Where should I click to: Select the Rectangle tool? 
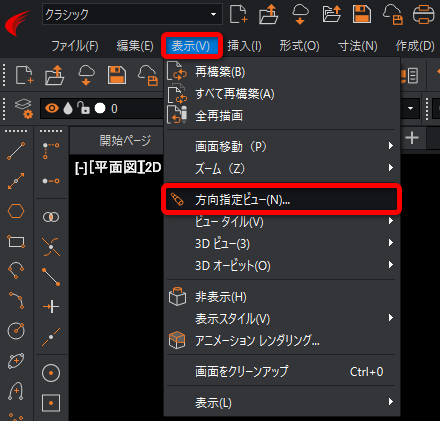(16, 241)
